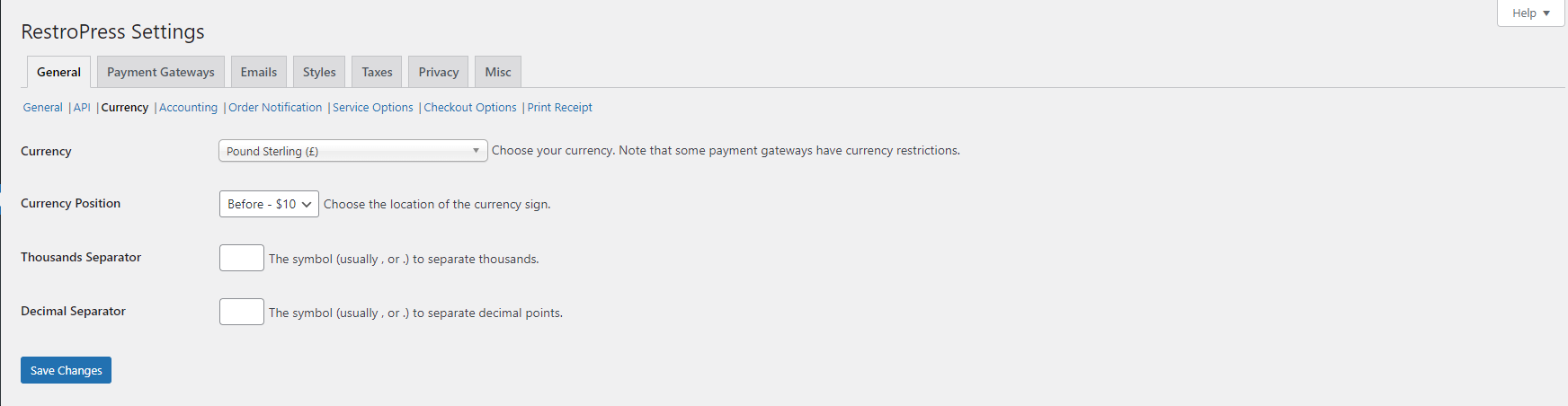Open the Currency Position dropdown
The width and height of the screenshot is (1568, 406).
click(269, 204)
